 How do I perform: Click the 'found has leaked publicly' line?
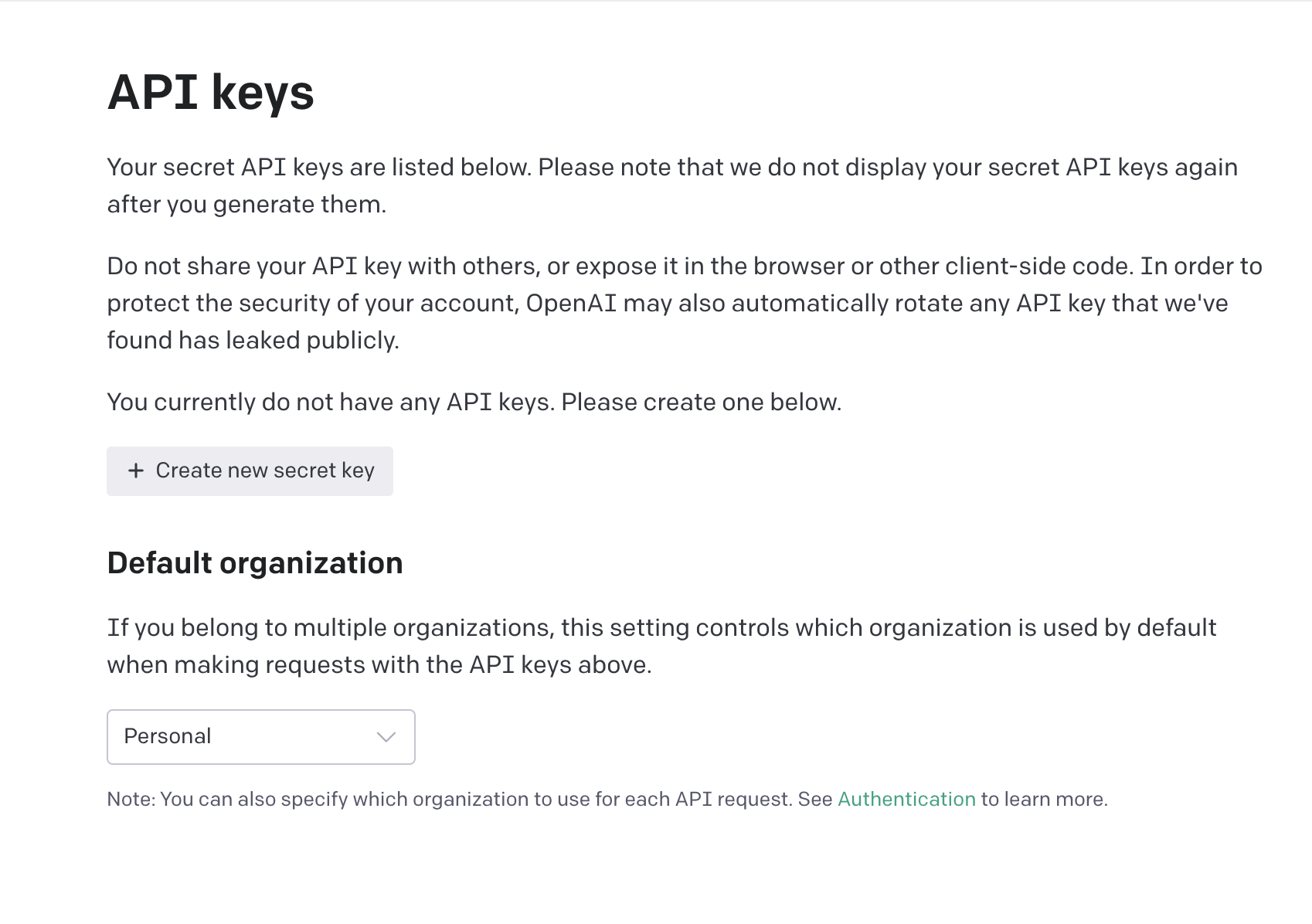253,341
